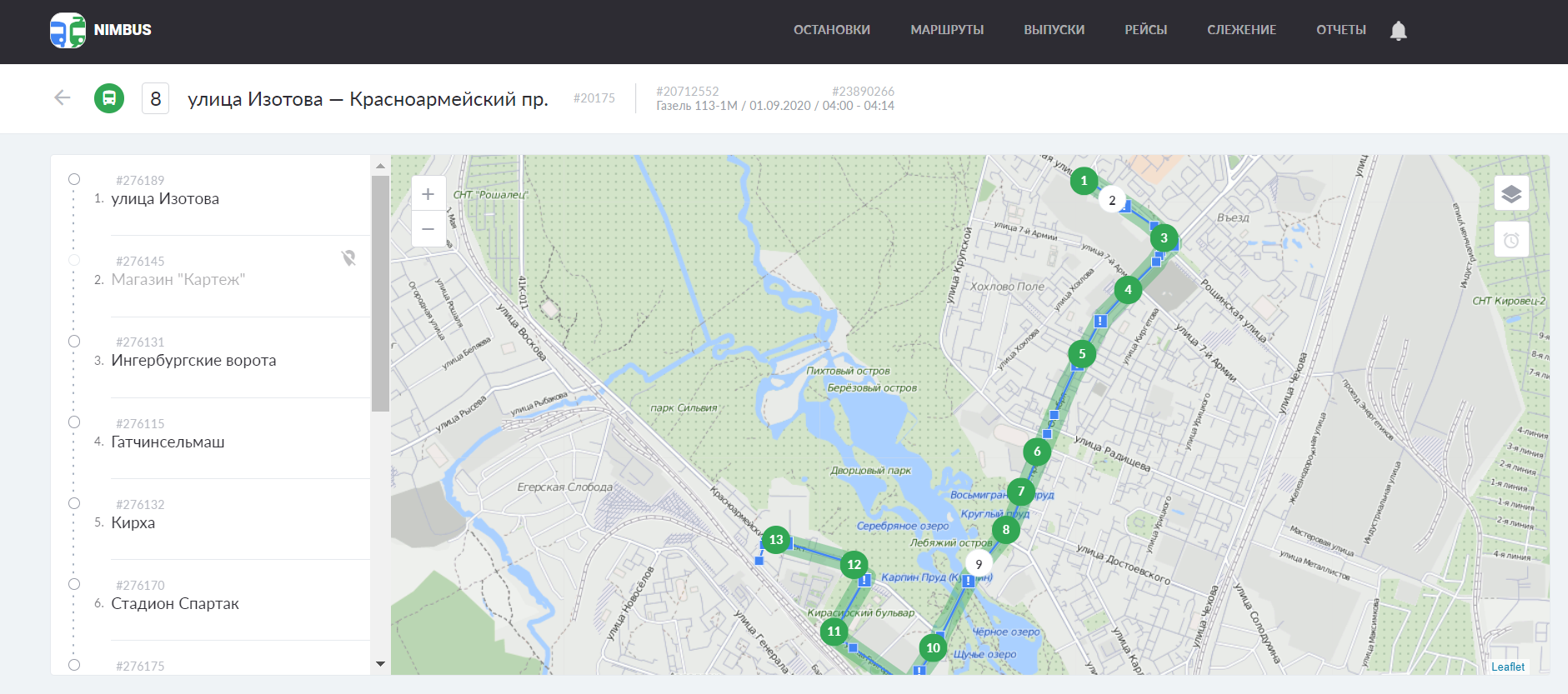This screenshot has width=1568, height=694.
Task: Click the green bus route icon
Action: pos(109,98)
